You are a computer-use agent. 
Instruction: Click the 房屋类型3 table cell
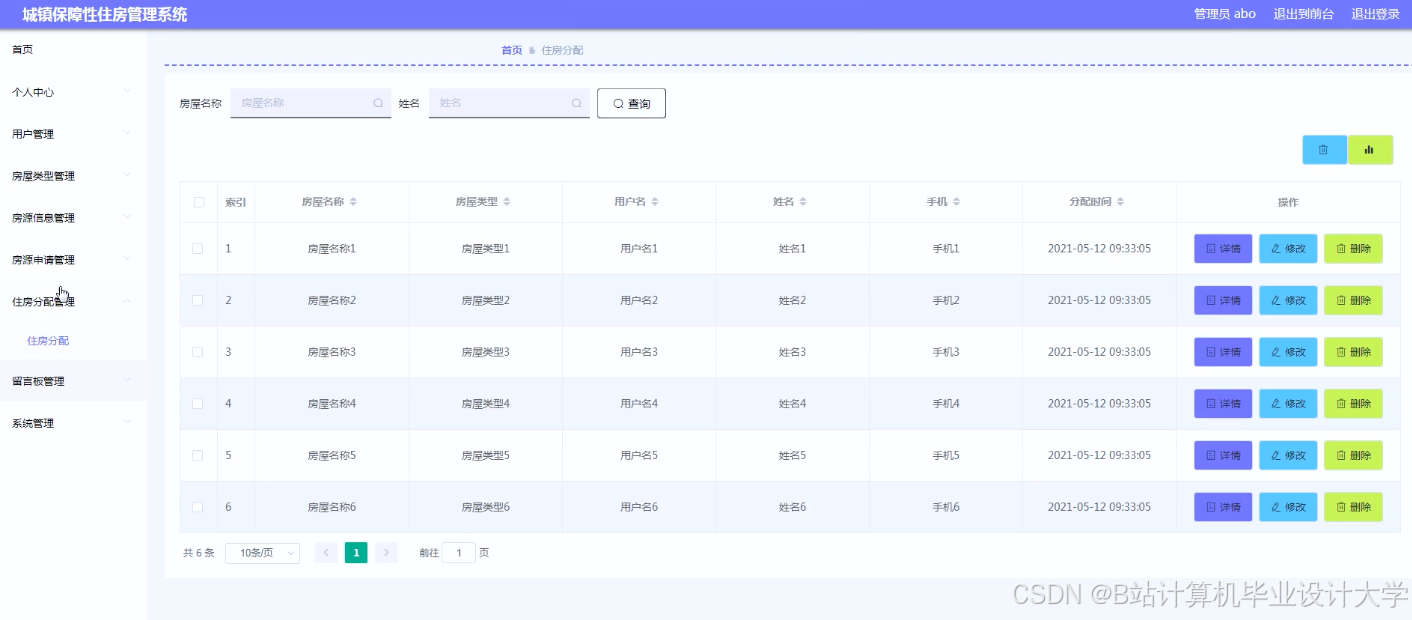(x=485, y=352)
